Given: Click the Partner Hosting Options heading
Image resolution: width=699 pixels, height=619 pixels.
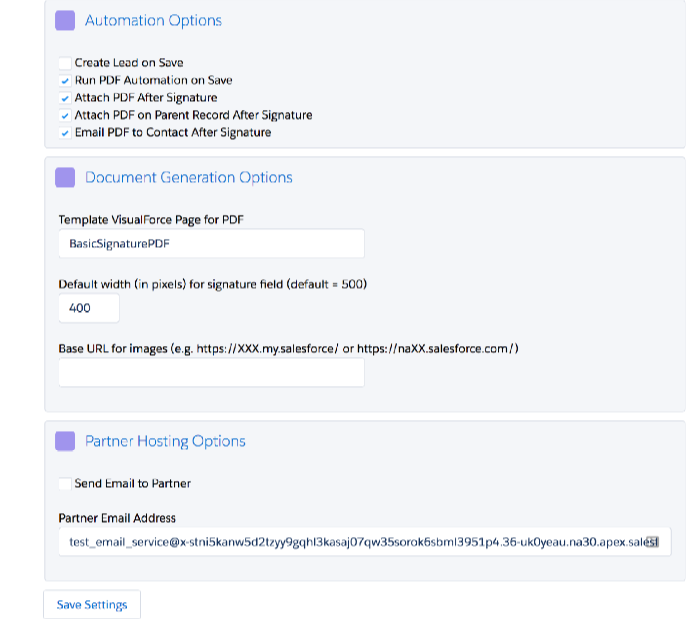Looking at the screenshot, I should [165, 441].
